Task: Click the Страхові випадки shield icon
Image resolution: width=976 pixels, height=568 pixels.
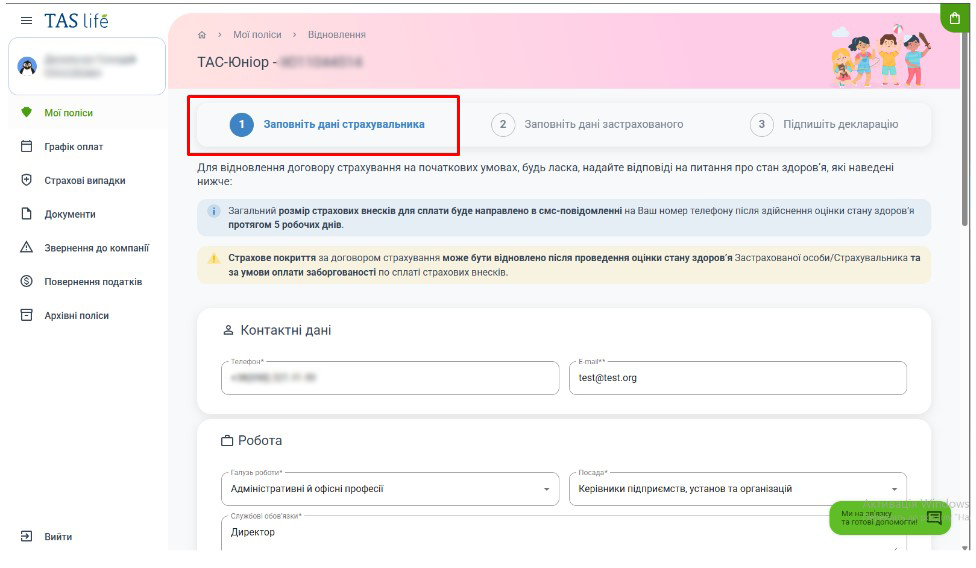Action: point(26,180)
